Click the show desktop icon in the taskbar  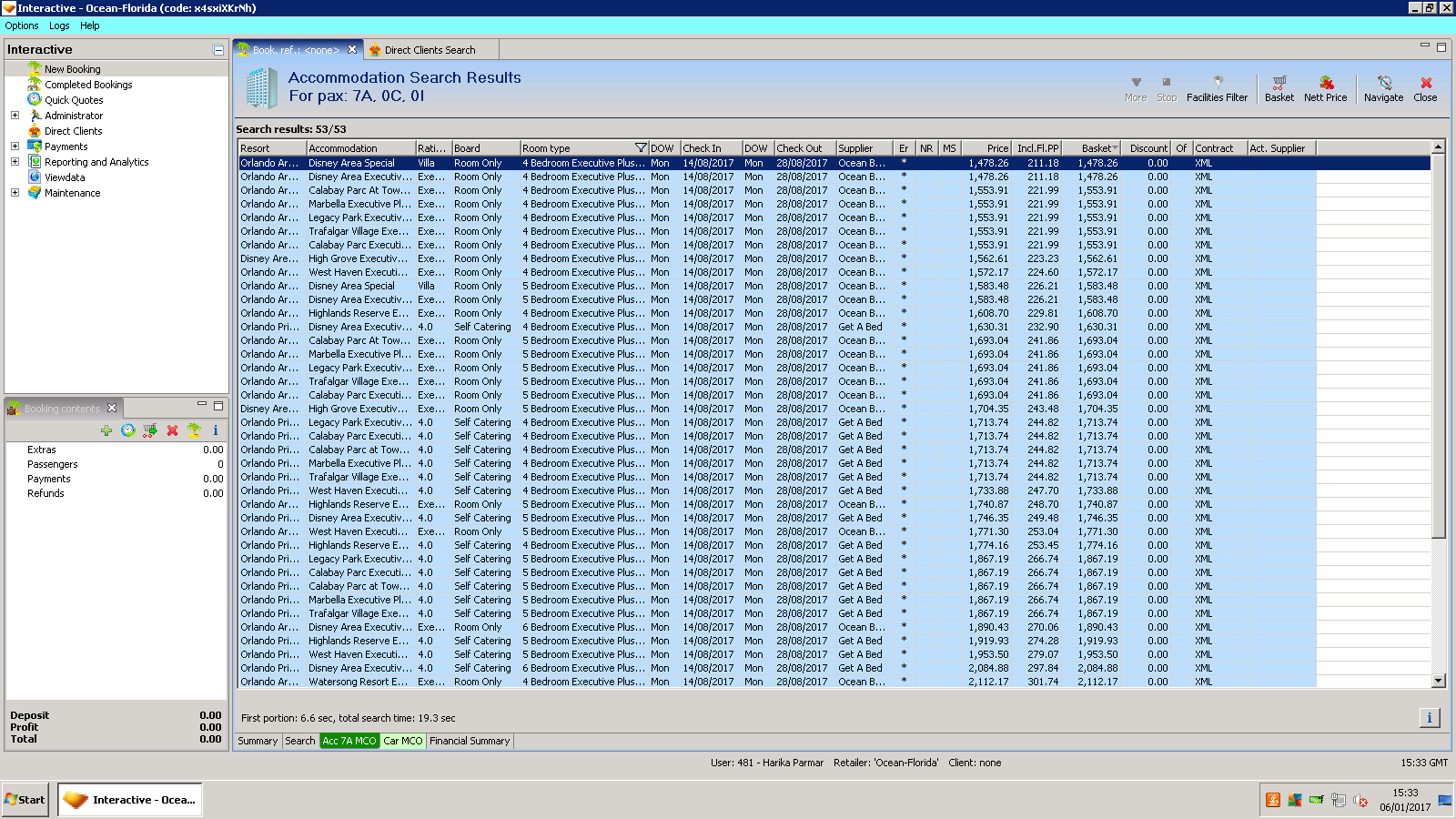[x=1445, y=800]
